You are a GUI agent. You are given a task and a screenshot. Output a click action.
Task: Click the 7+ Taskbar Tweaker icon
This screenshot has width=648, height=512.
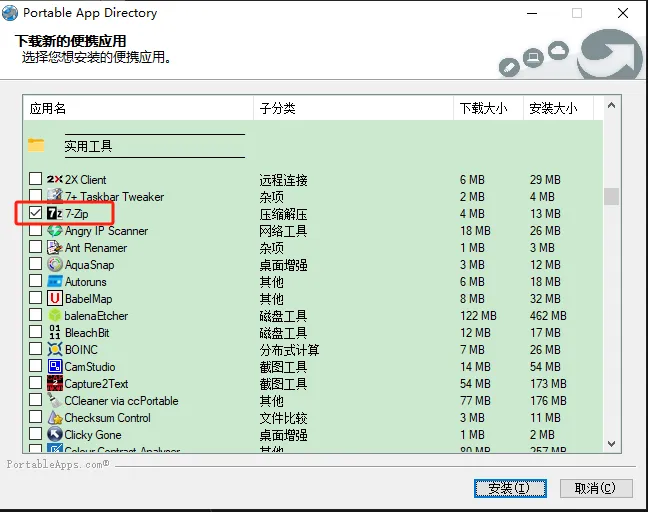(55, 196)
